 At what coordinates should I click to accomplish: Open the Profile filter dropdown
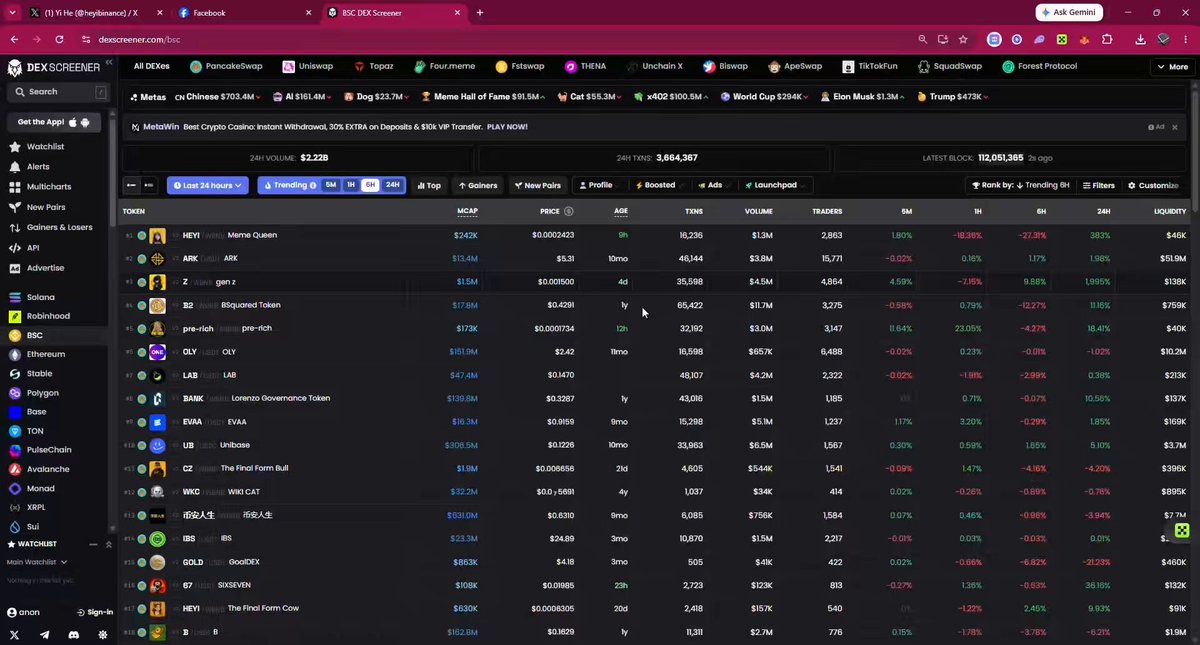pyautogui.click(x=601, y=185)
